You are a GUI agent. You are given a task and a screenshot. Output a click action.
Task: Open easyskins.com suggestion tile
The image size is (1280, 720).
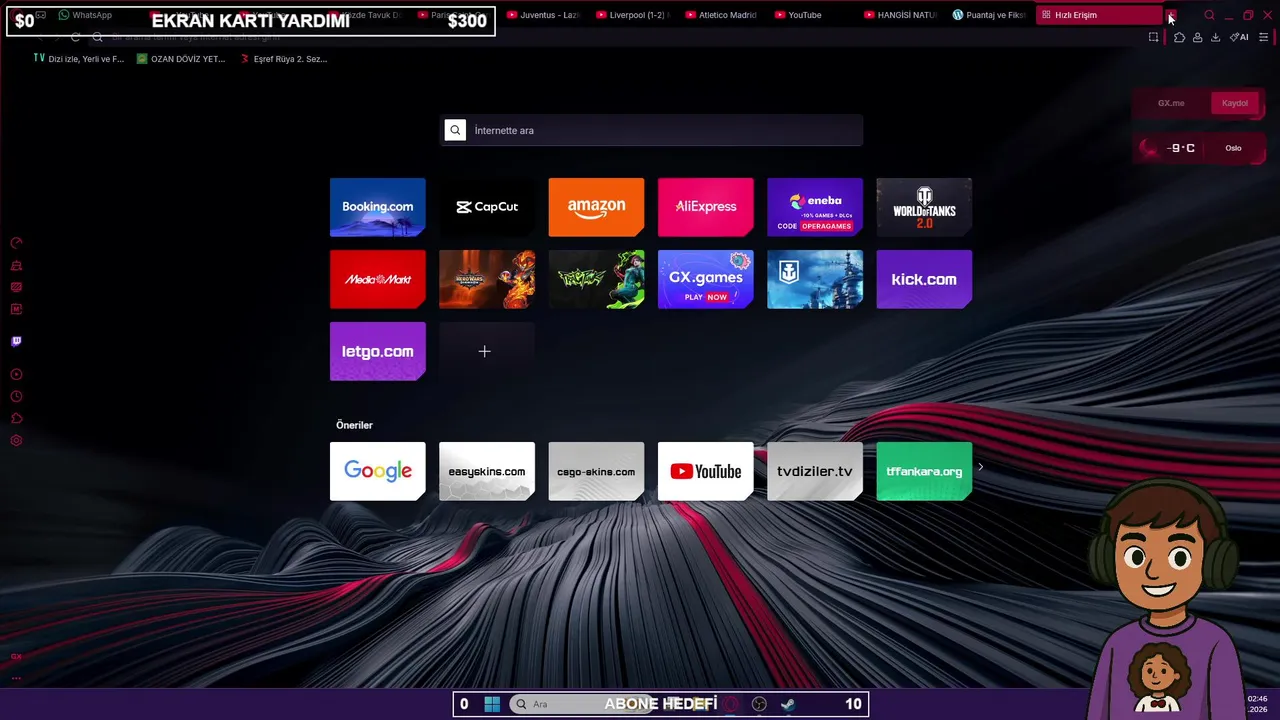coord(487,471)
